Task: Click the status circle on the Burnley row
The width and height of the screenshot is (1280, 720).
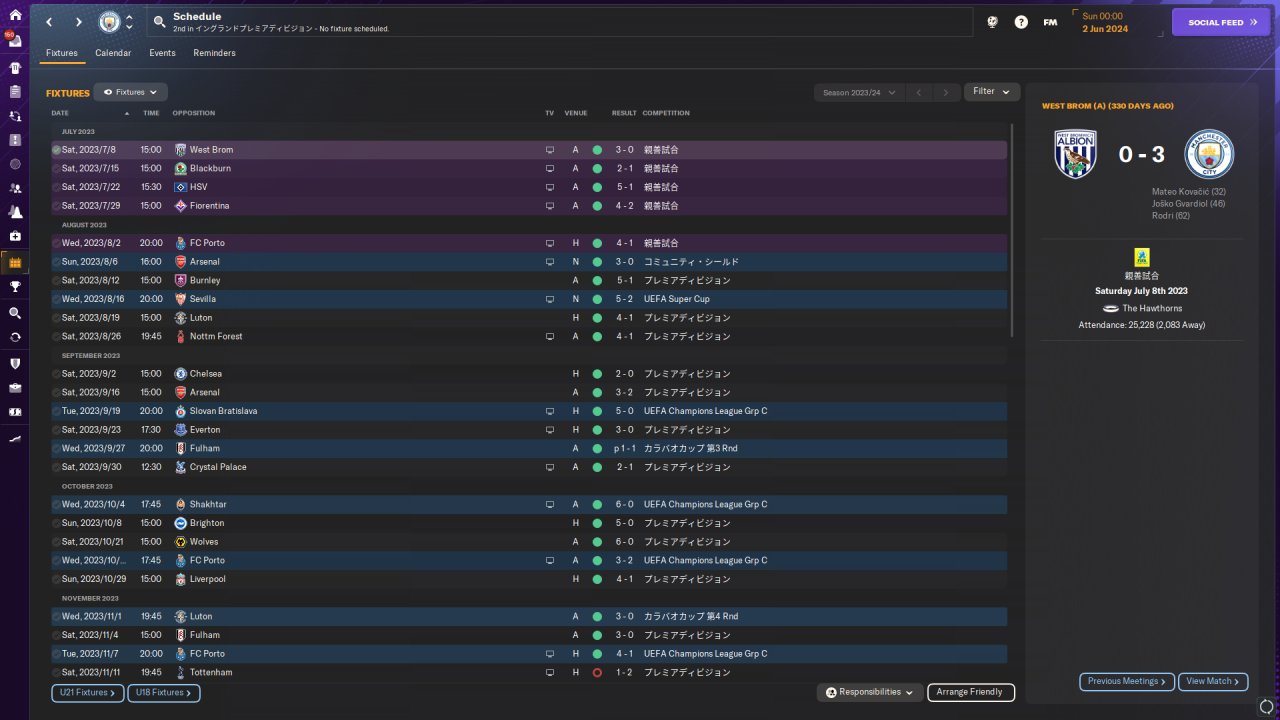Action: 56,280
